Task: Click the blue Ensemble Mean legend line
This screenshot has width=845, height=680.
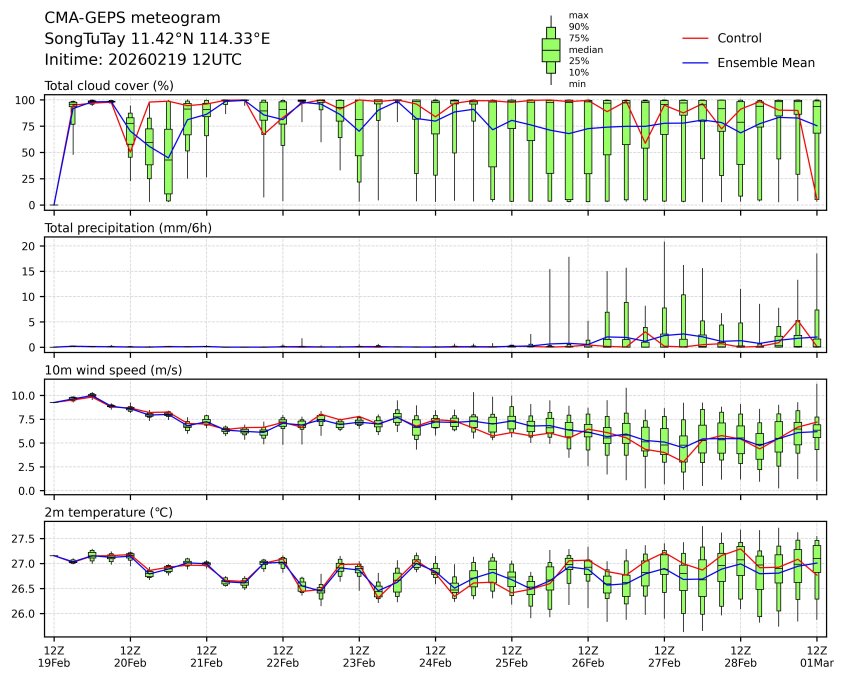Action: pyautogui.click(x=695, y=62)
